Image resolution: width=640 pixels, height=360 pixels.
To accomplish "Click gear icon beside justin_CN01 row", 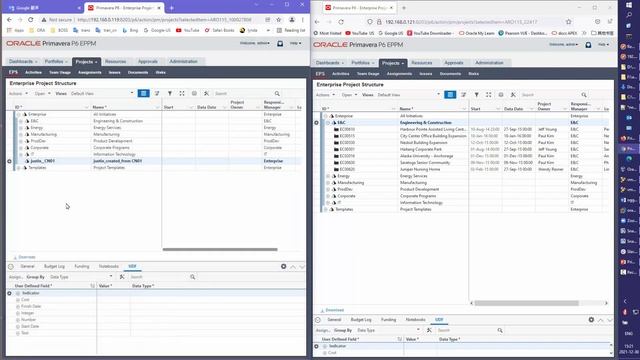I will pyautogui.click(x=9, y=161).
